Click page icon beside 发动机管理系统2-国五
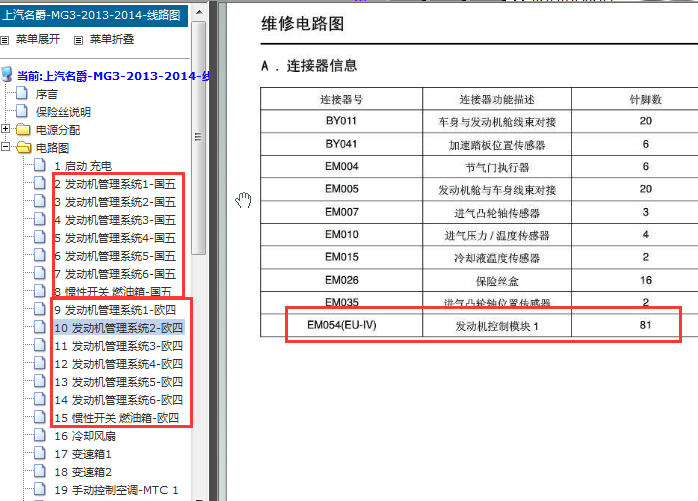The width and height of the screenshot is (698, 501). pos(40,201)
